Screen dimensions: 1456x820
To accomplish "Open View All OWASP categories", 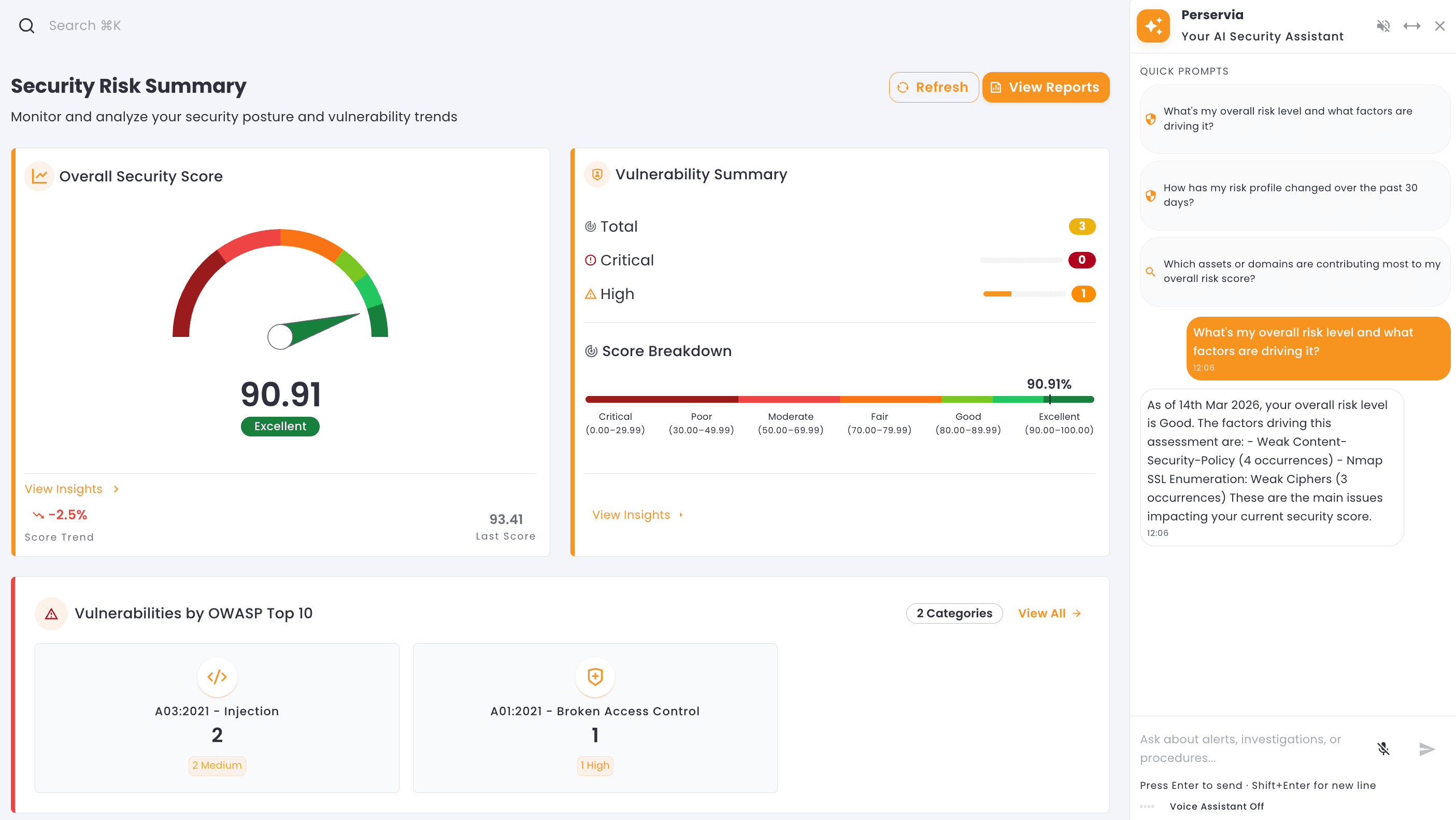I will tap(1049, 613).
